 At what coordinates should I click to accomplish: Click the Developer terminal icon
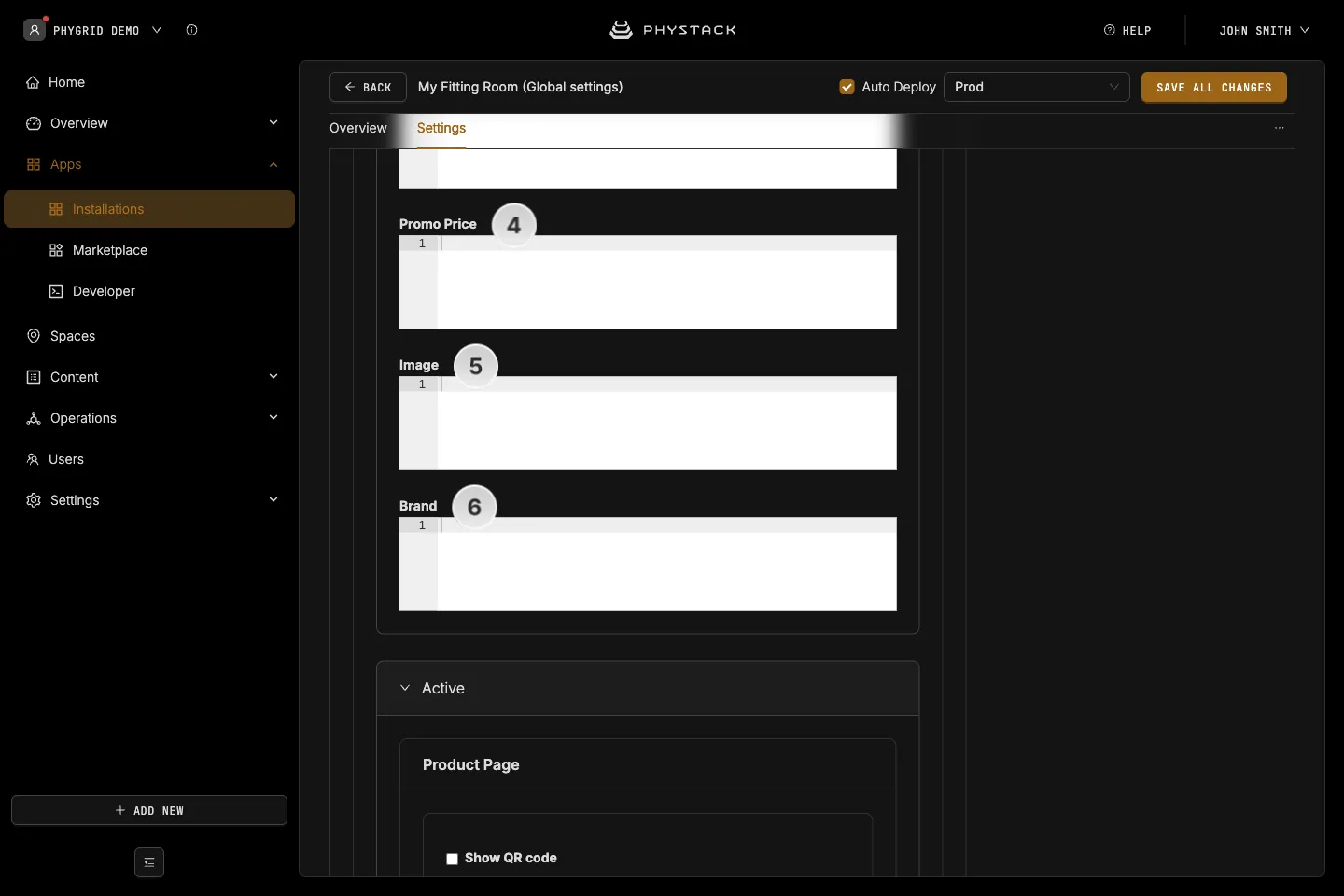click(x=56, y=291)
